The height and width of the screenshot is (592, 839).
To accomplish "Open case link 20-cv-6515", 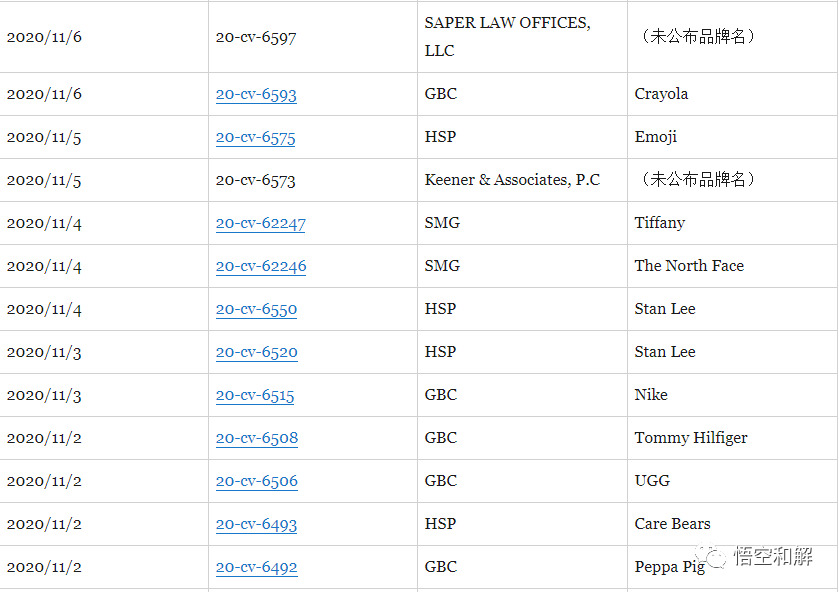I will tap(255, 396).
